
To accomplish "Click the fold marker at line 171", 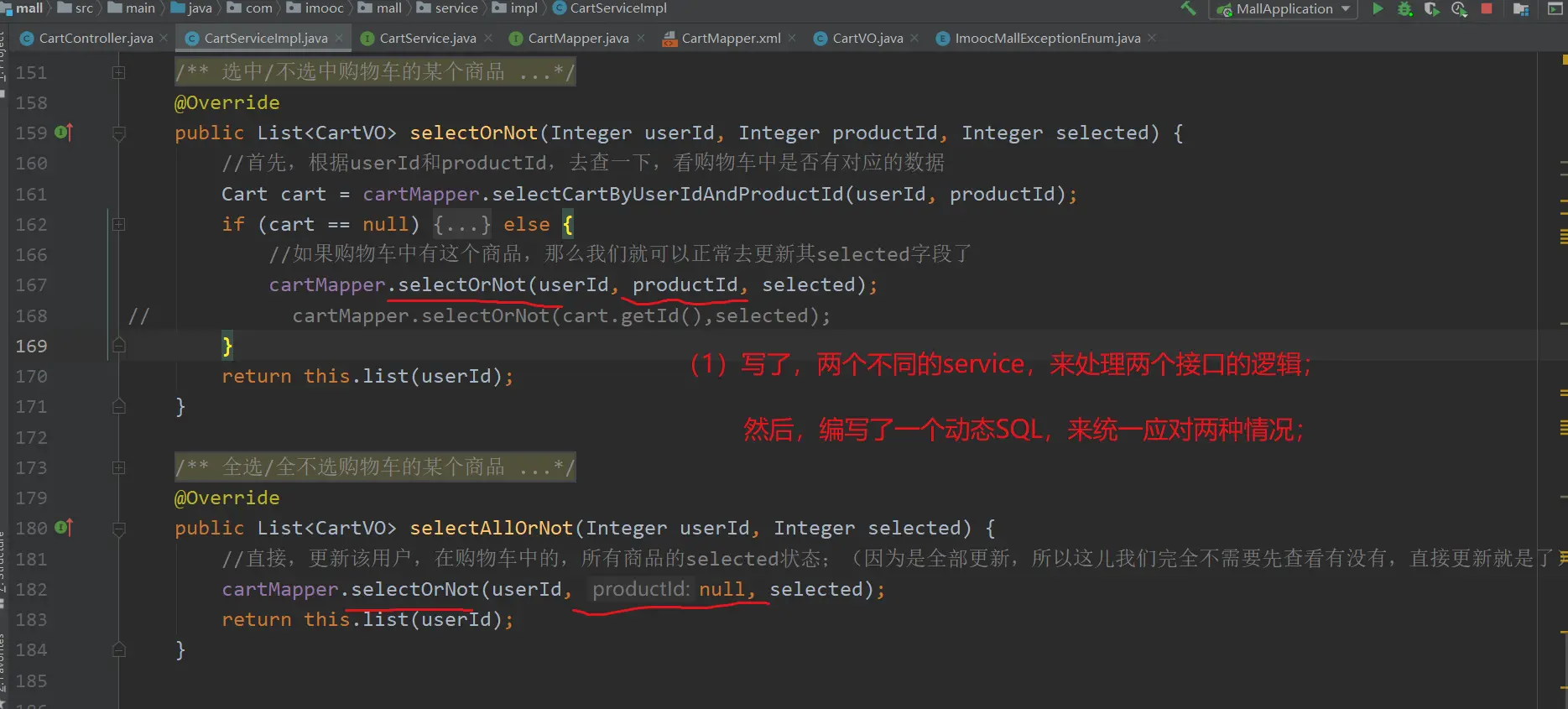I will tap(119, 407).
